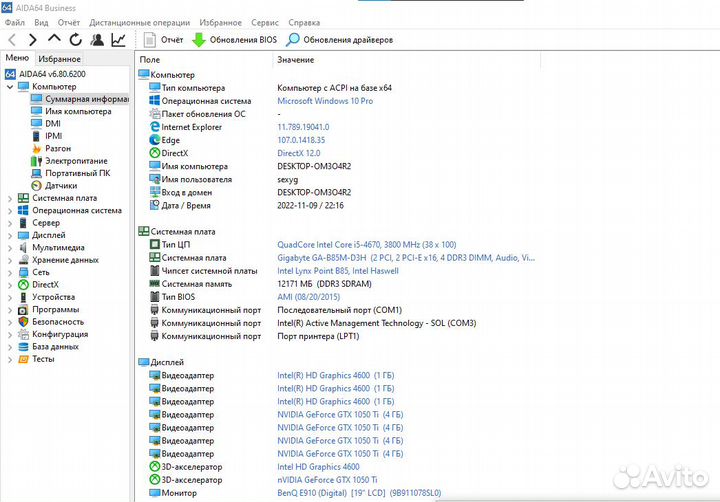
Task: Click the Microsoft Windows 10 Pro link
Action: (325, 101)
